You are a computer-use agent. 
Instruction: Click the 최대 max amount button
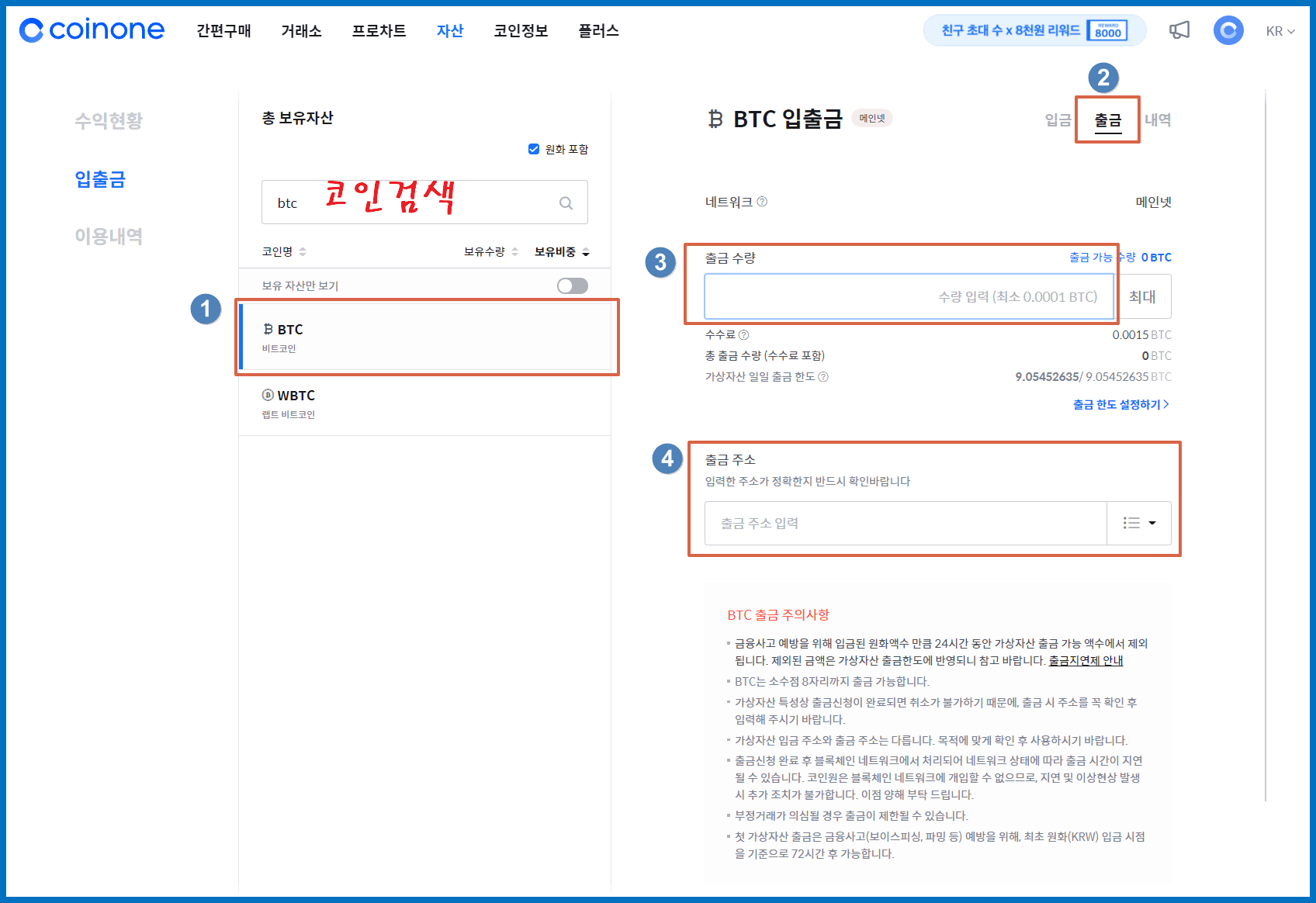[1144, 296]
